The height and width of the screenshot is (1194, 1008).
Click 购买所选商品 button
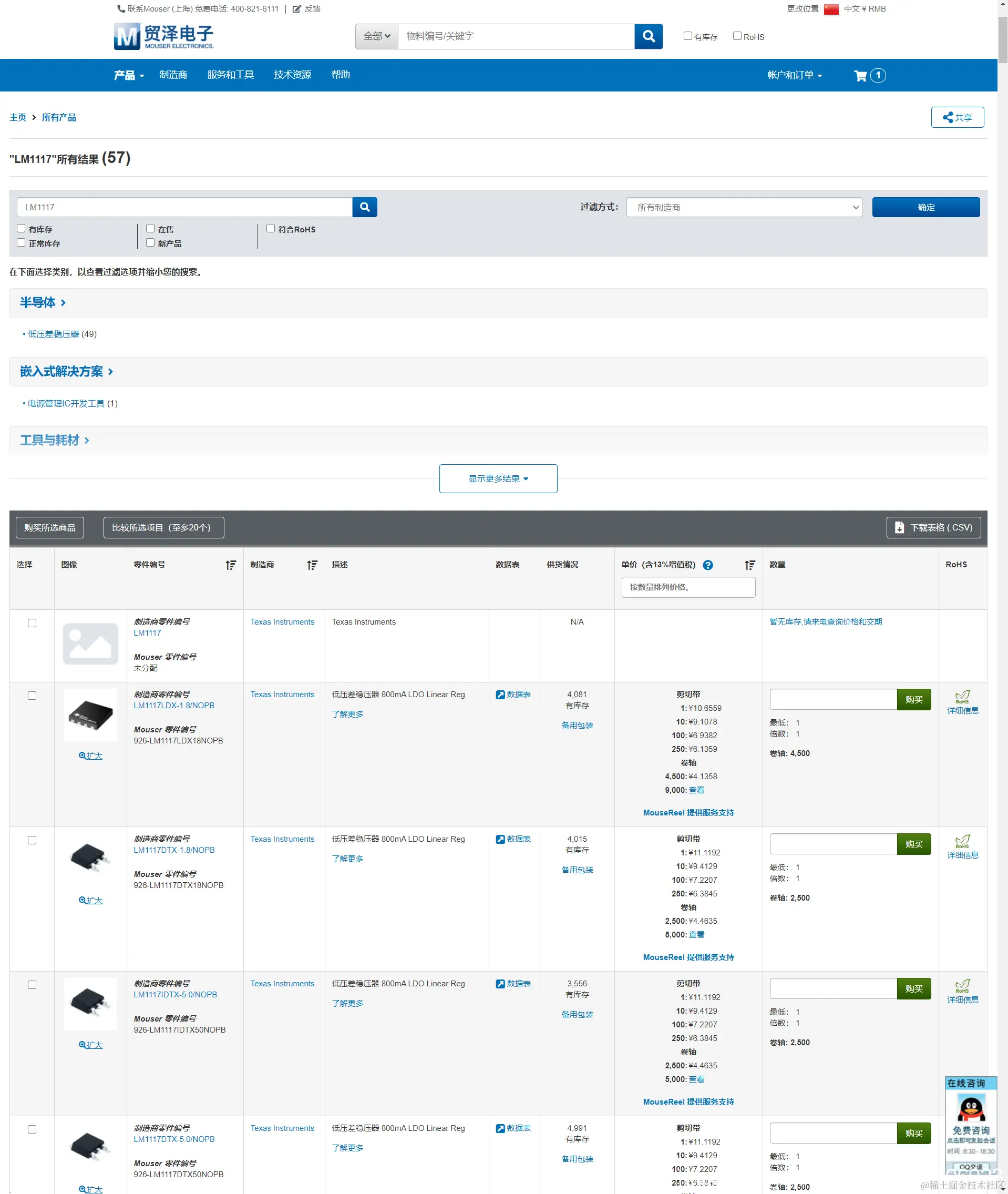click(x=50, y=527)
